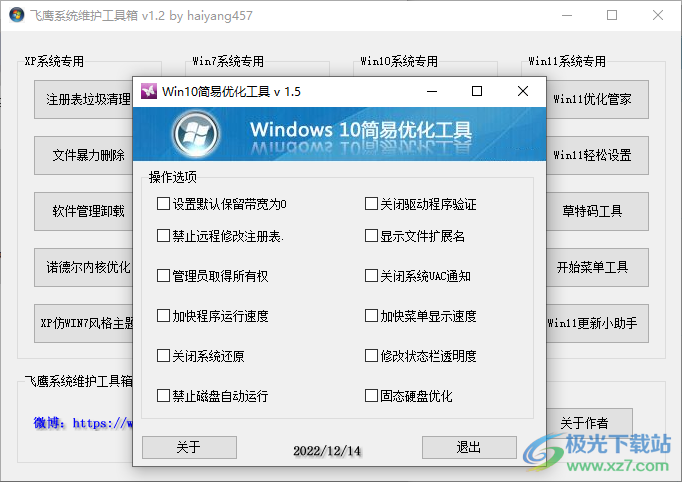
Task: Open Win11更新小助手
Action: pos(597,323)
